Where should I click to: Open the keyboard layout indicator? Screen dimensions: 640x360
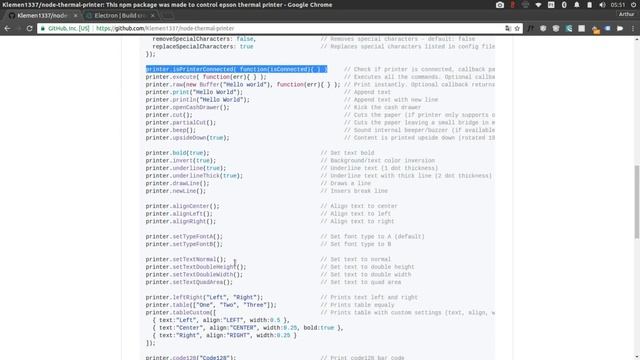[x=551, y=5]
